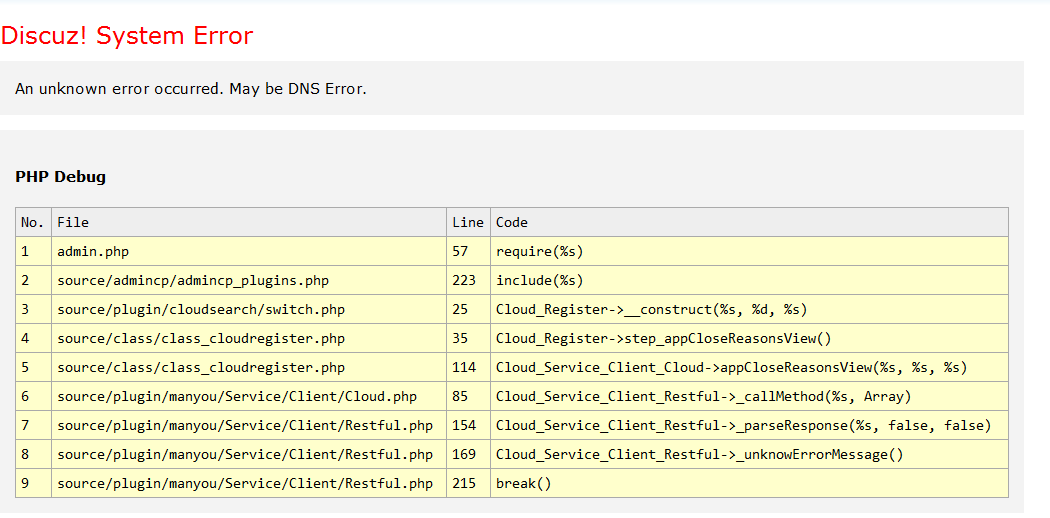Click '_parseResponse(%s, false, false)' code cell
The width and height of the screenshot is (1050, 518).
click(749, 426)
